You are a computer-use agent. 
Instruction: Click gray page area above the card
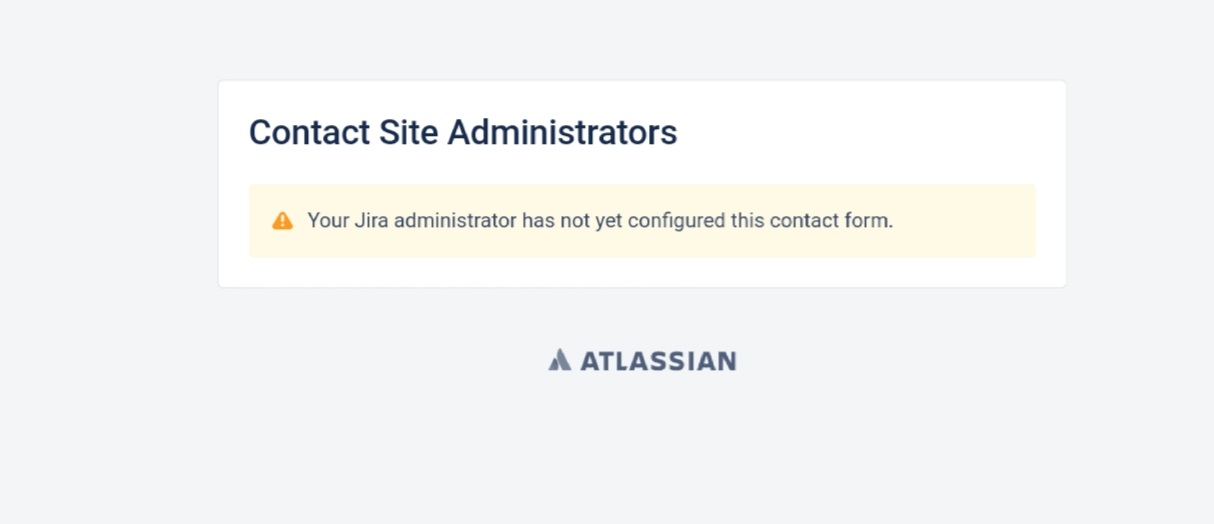pyautogui.click(x=642, y=40)
